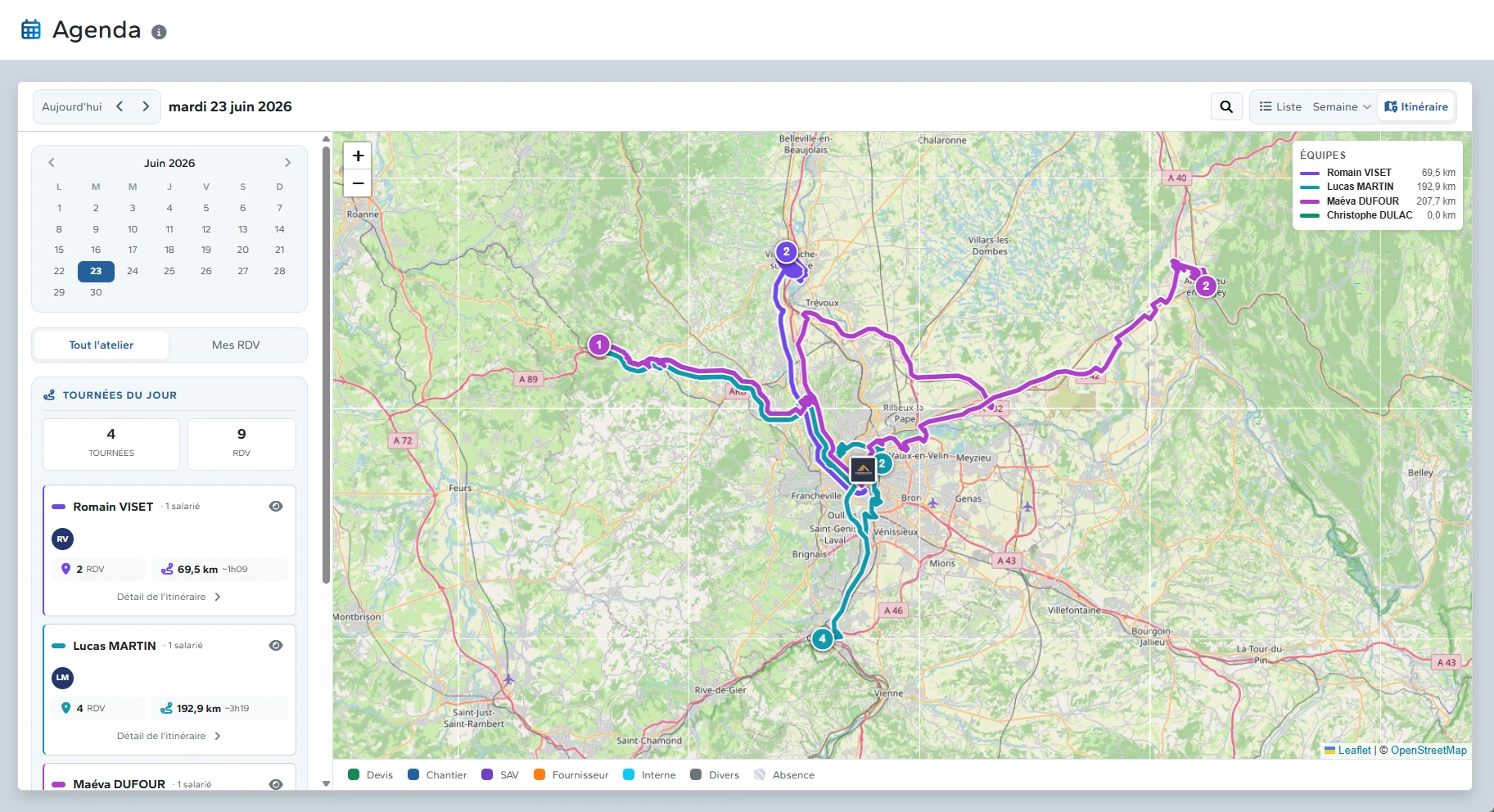Image resolution: width=1494 pixels, height=812 pixels.
Task: Zoom out on the map
Action: (358, 183)
